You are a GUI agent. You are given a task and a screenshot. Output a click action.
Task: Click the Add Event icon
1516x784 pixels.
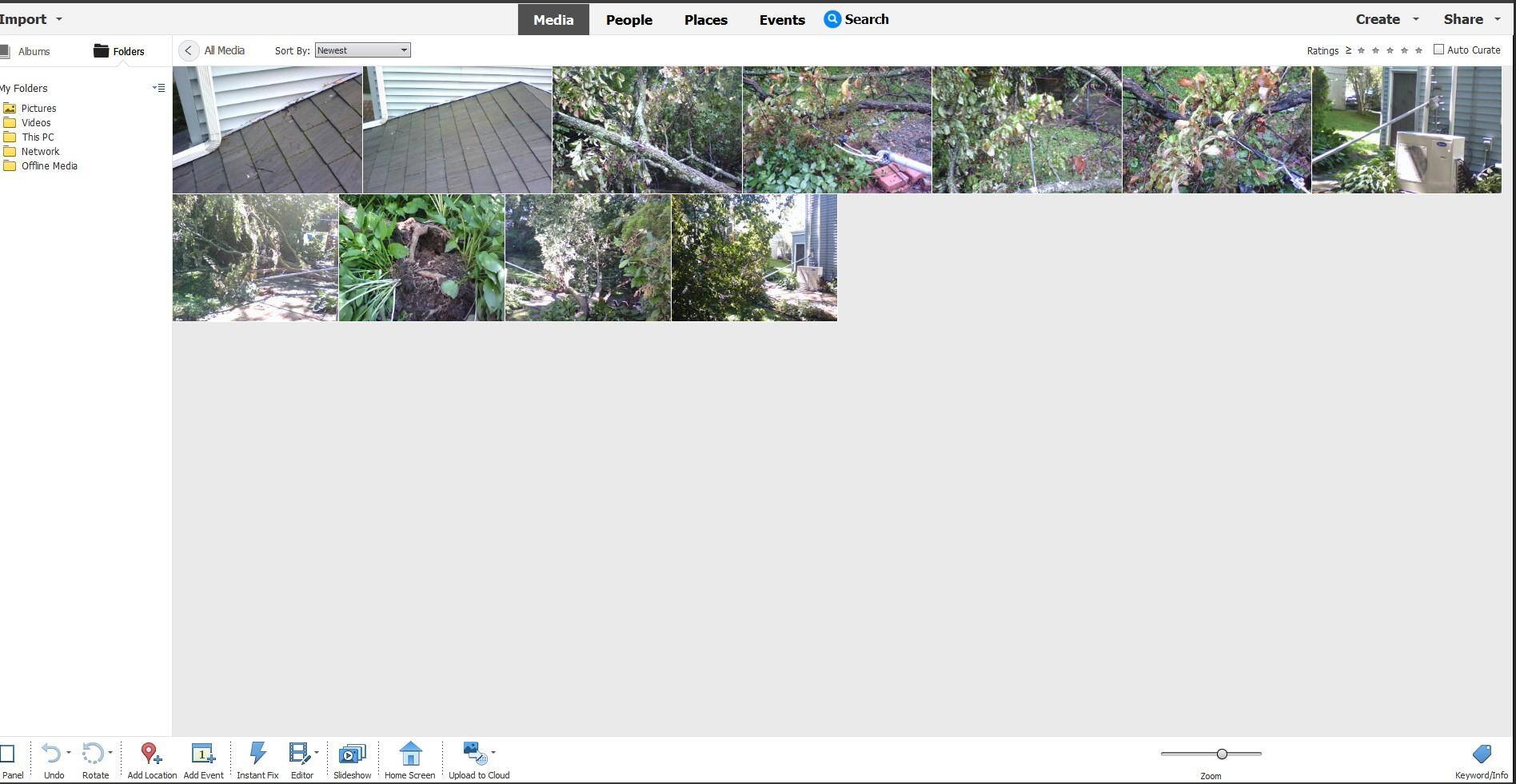(203, 752)
